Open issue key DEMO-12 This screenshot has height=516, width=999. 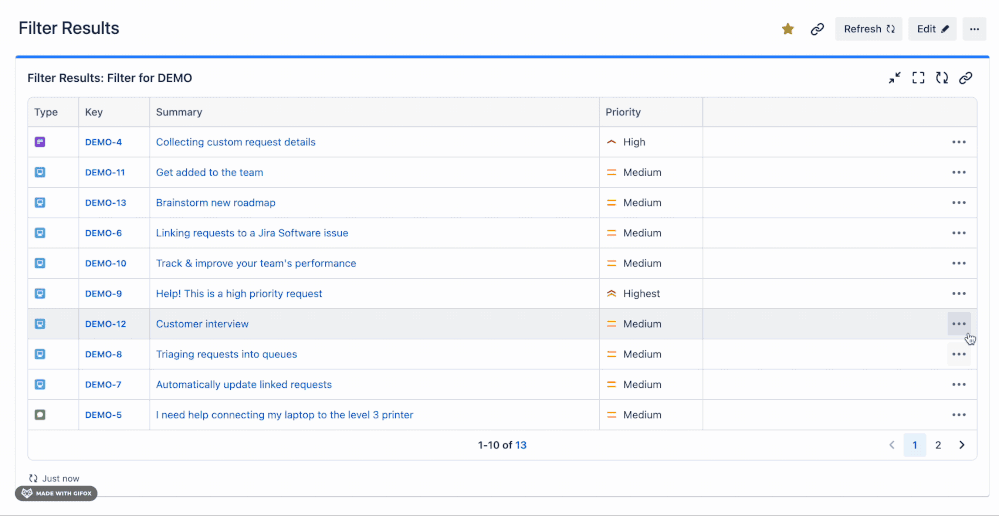point(106,324)
